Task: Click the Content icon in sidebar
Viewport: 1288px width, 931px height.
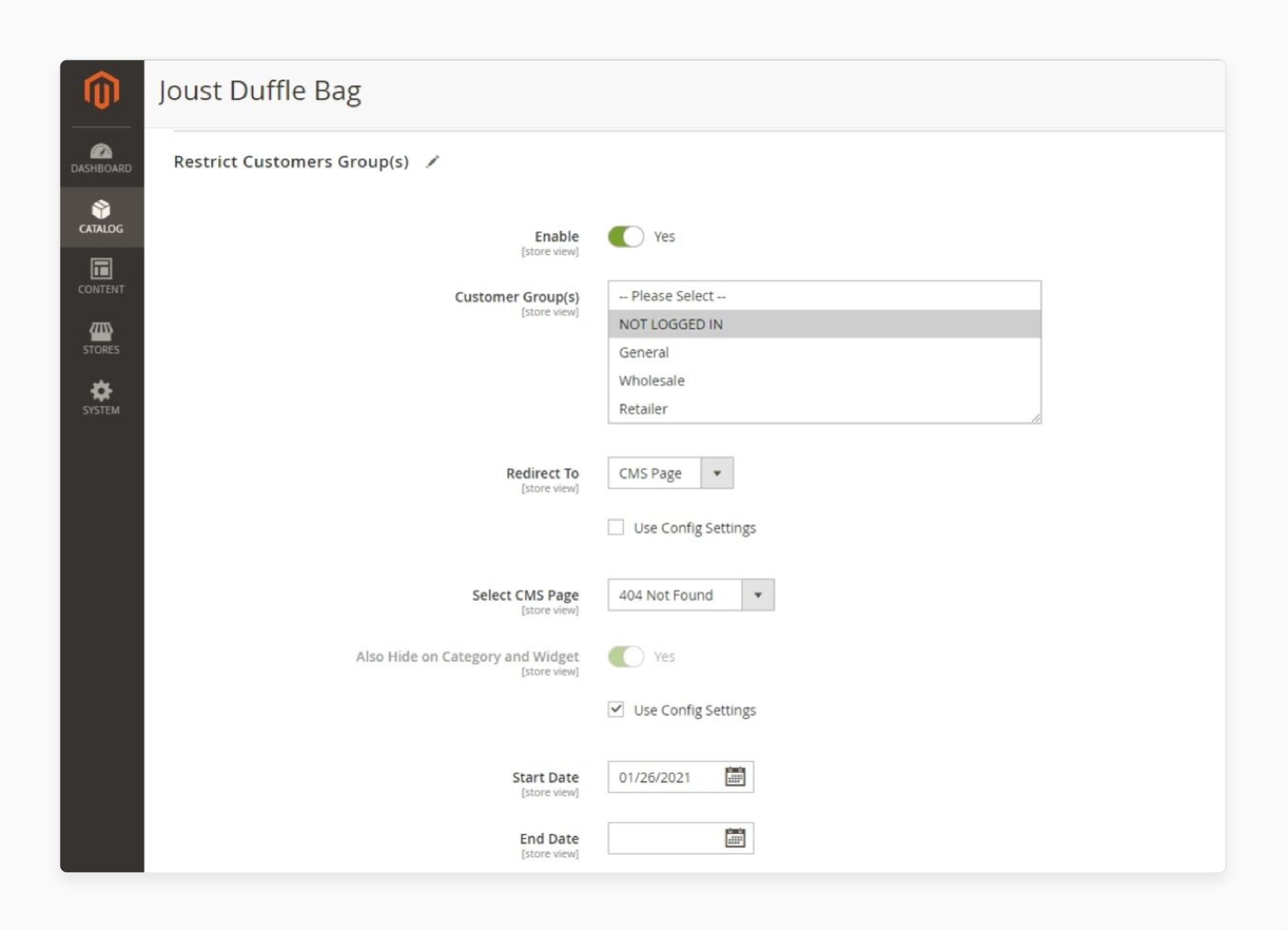Action: coord(100,275)
